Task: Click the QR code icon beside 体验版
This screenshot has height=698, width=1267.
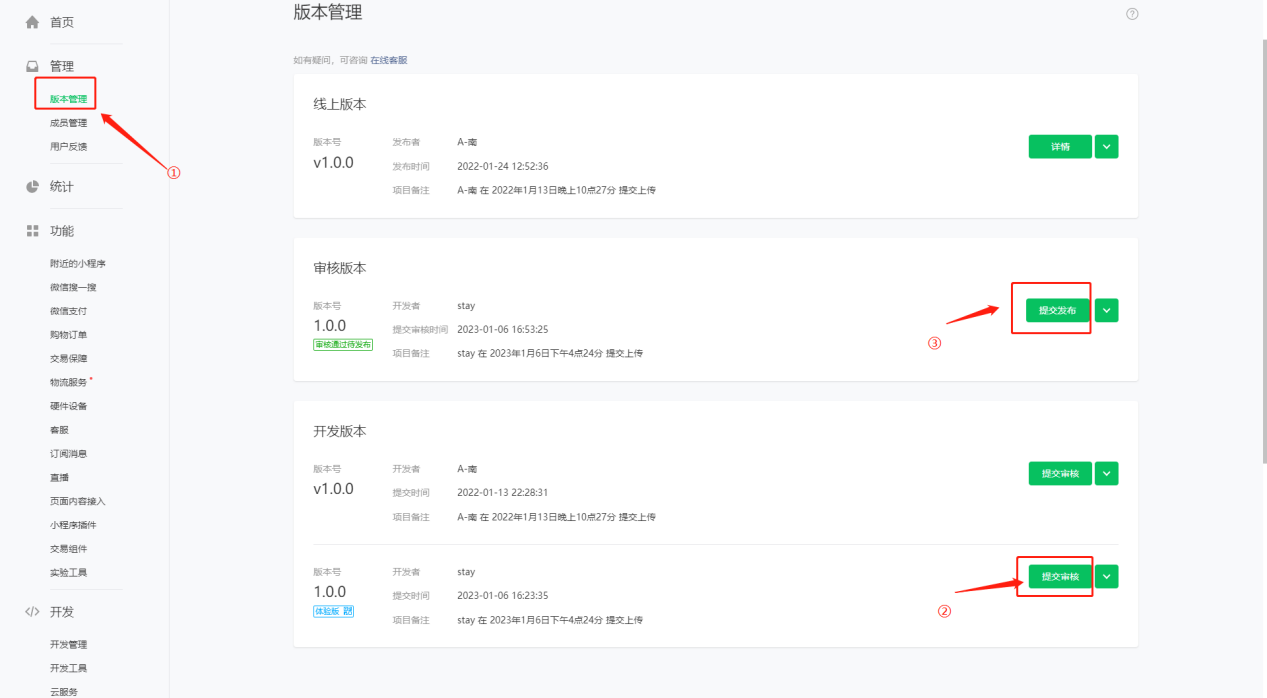Action: tap(347, 611)
